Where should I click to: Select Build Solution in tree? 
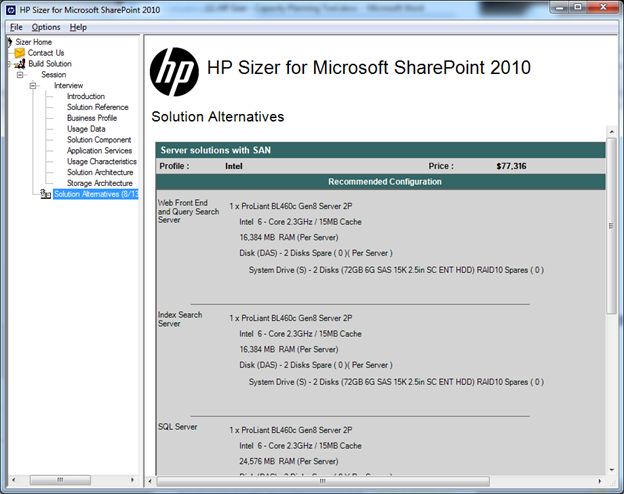(x=50, y=64)
